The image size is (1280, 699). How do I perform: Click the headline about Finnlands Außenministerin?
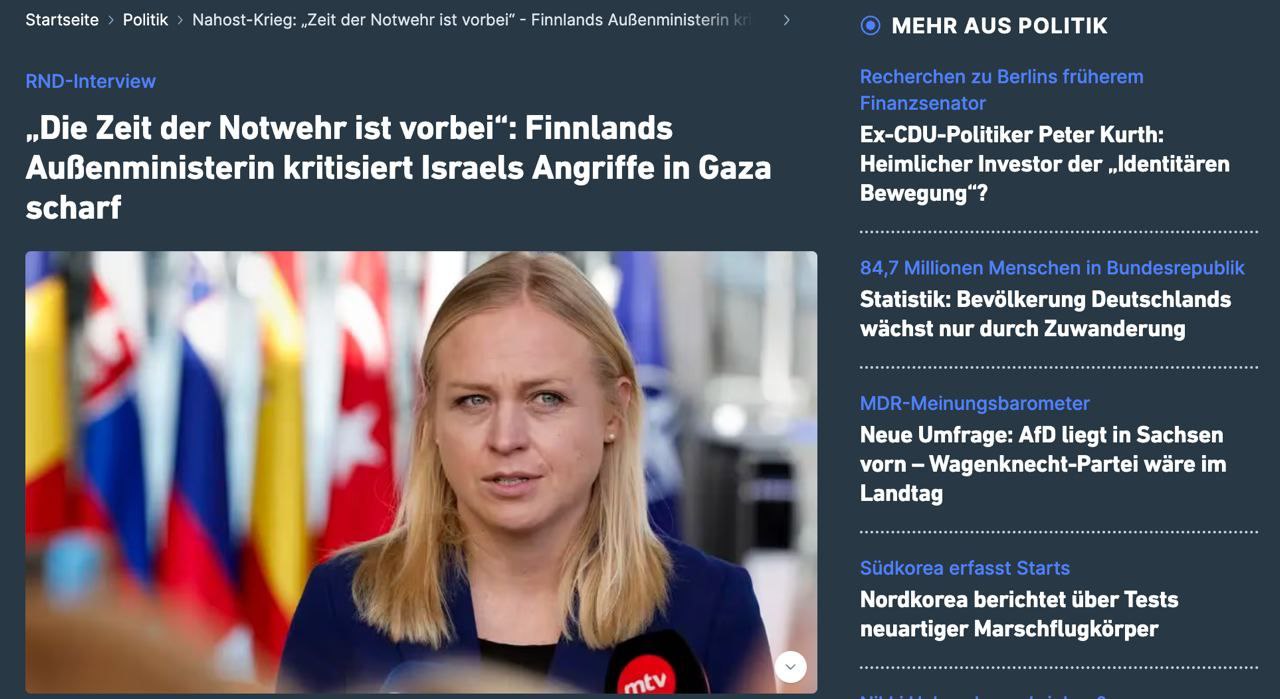(398, 167)
